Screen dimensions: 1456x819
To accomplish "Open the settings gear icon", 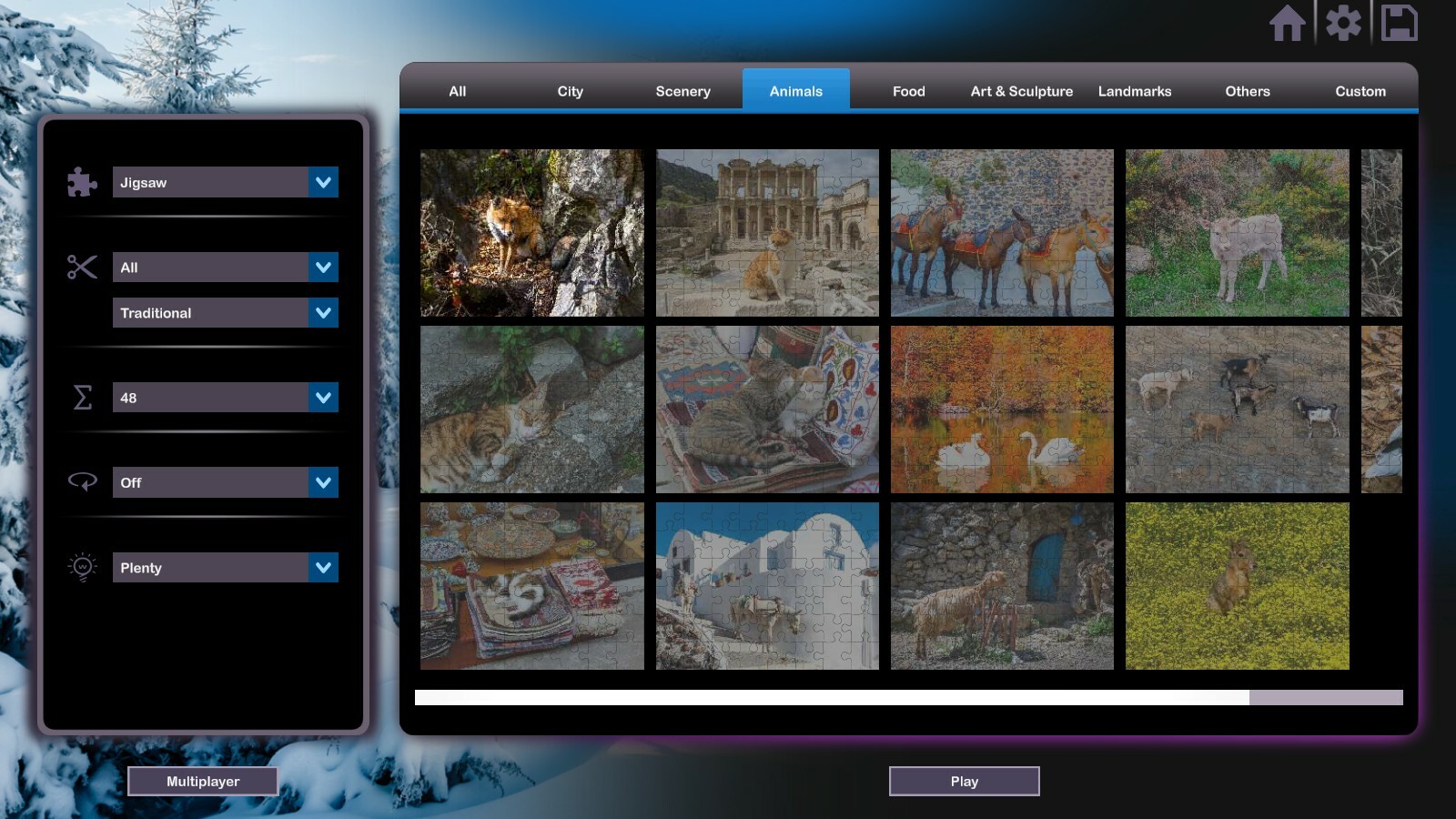I will 1344,24.
